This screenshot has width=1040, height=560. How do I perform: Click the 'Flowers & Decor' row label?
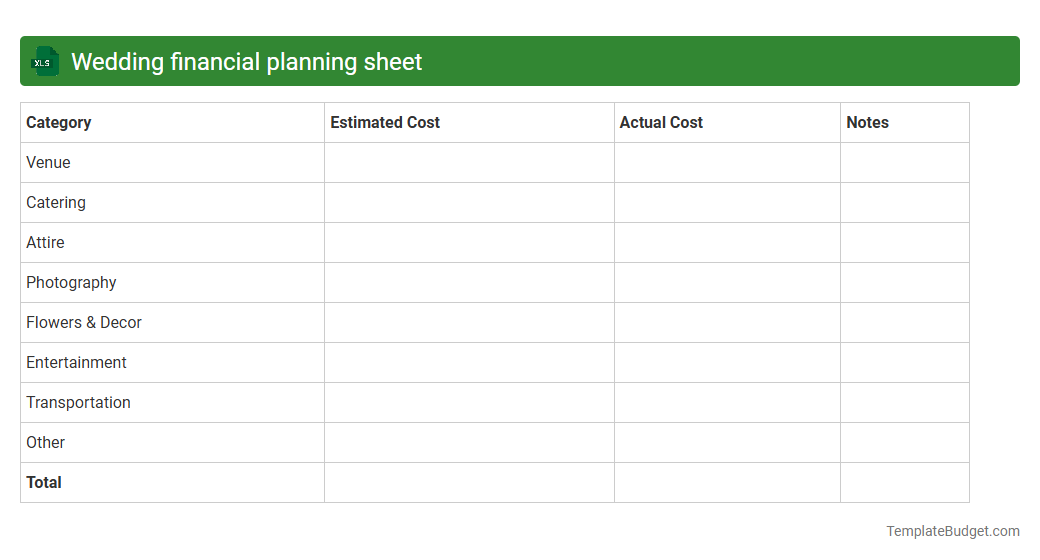click(84, 322)
